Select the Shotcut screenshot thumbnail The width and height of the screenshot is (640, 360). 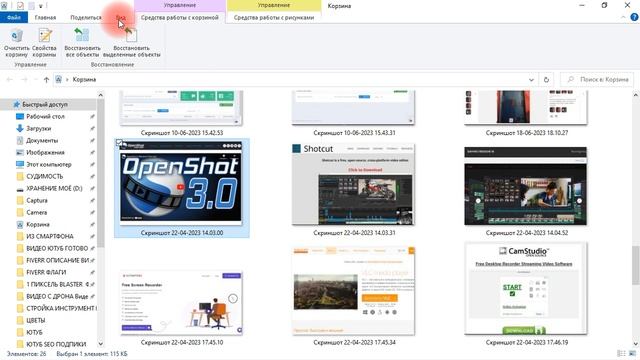pyautogui.click(x=353, y=184)
